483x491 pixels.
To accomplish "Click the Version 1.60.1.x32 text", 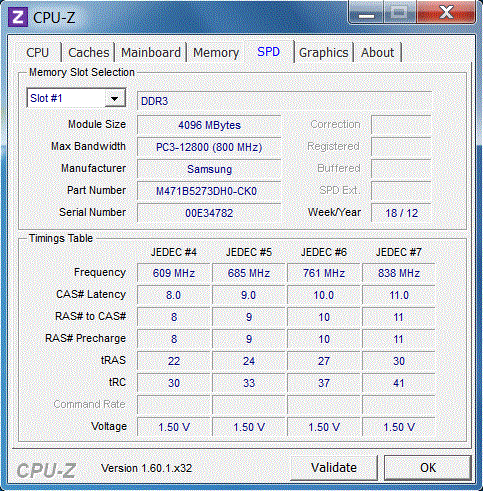I will tap(147, 468).
